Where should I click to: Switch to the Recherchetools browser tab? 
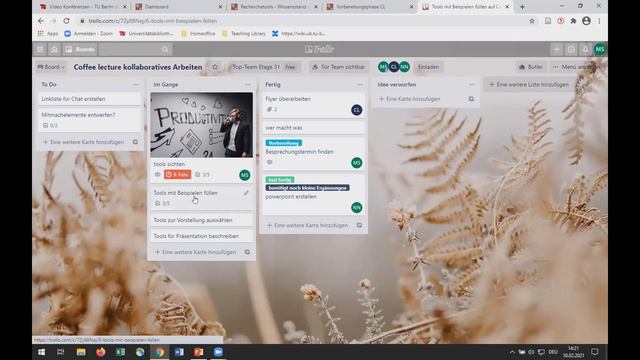(274, 7)
